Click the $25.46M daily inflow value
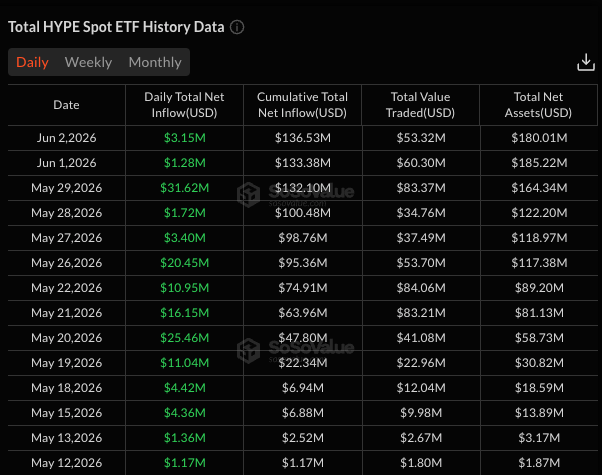Image resolution: width=602 pixels, height=475 pixels. [x=185, y=338]
